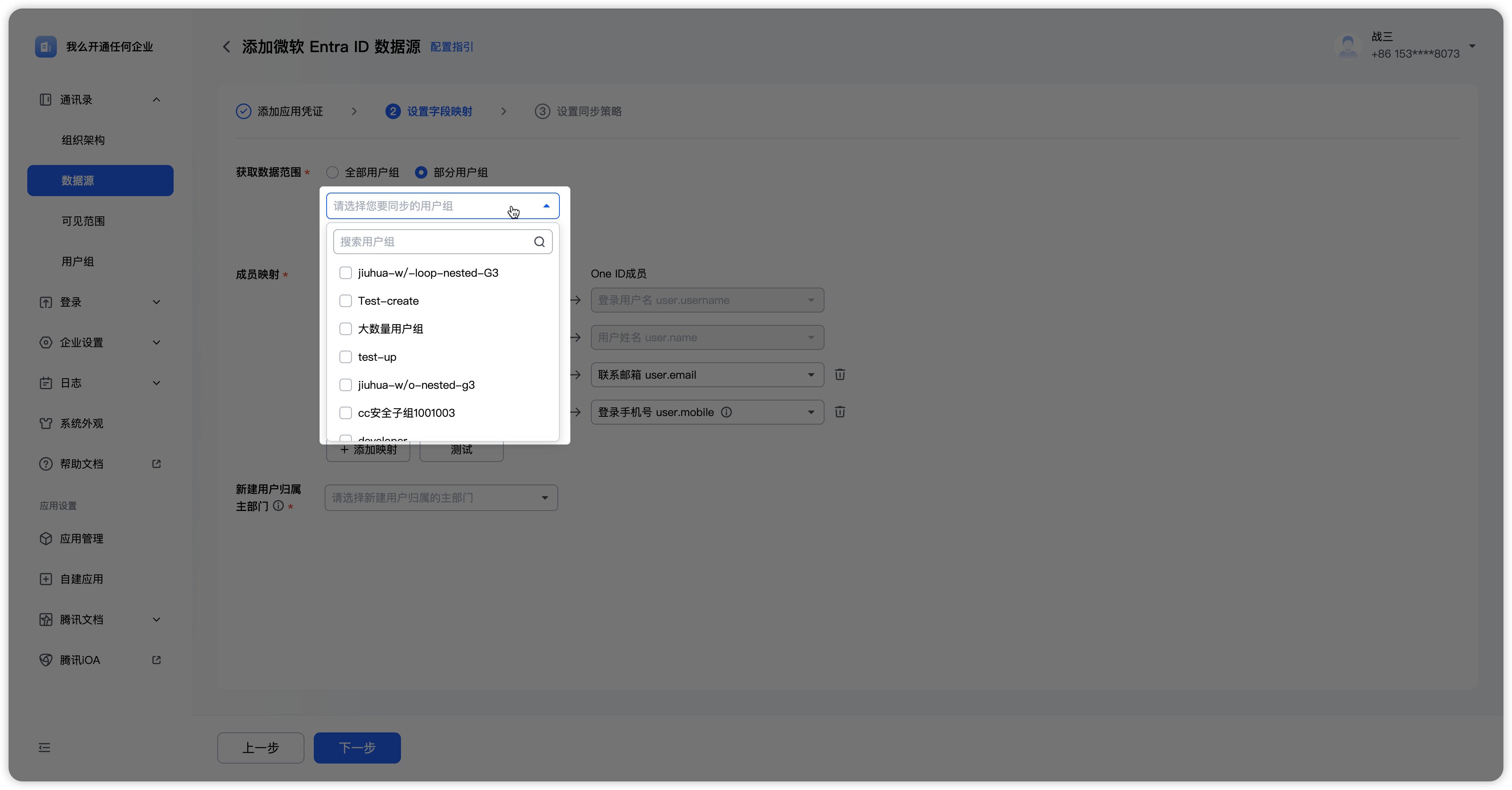Open the 联系邮箱 user.email dropdown
Screen dimensions: 1512x790
pyautogui.click(x=707, y=374)
